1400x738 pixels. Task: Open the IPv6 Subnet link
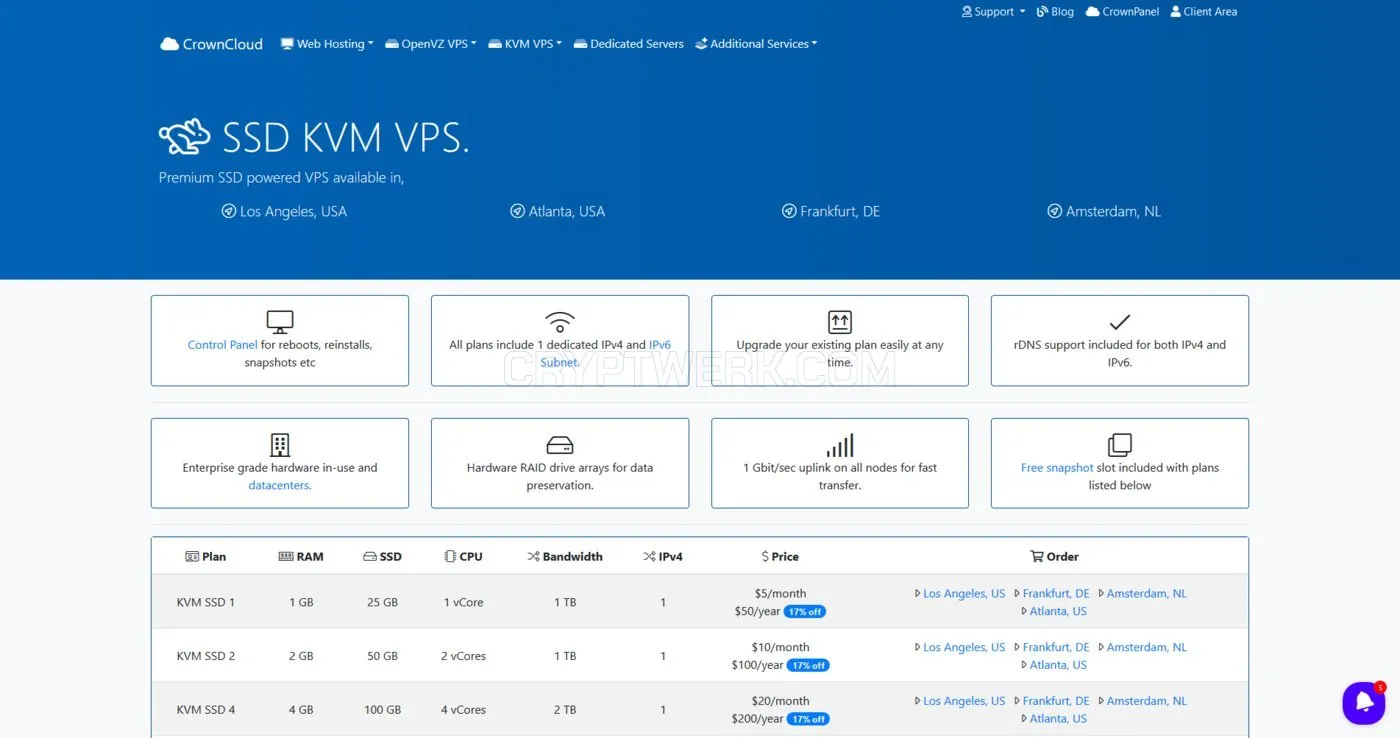(x=606, y=354)
